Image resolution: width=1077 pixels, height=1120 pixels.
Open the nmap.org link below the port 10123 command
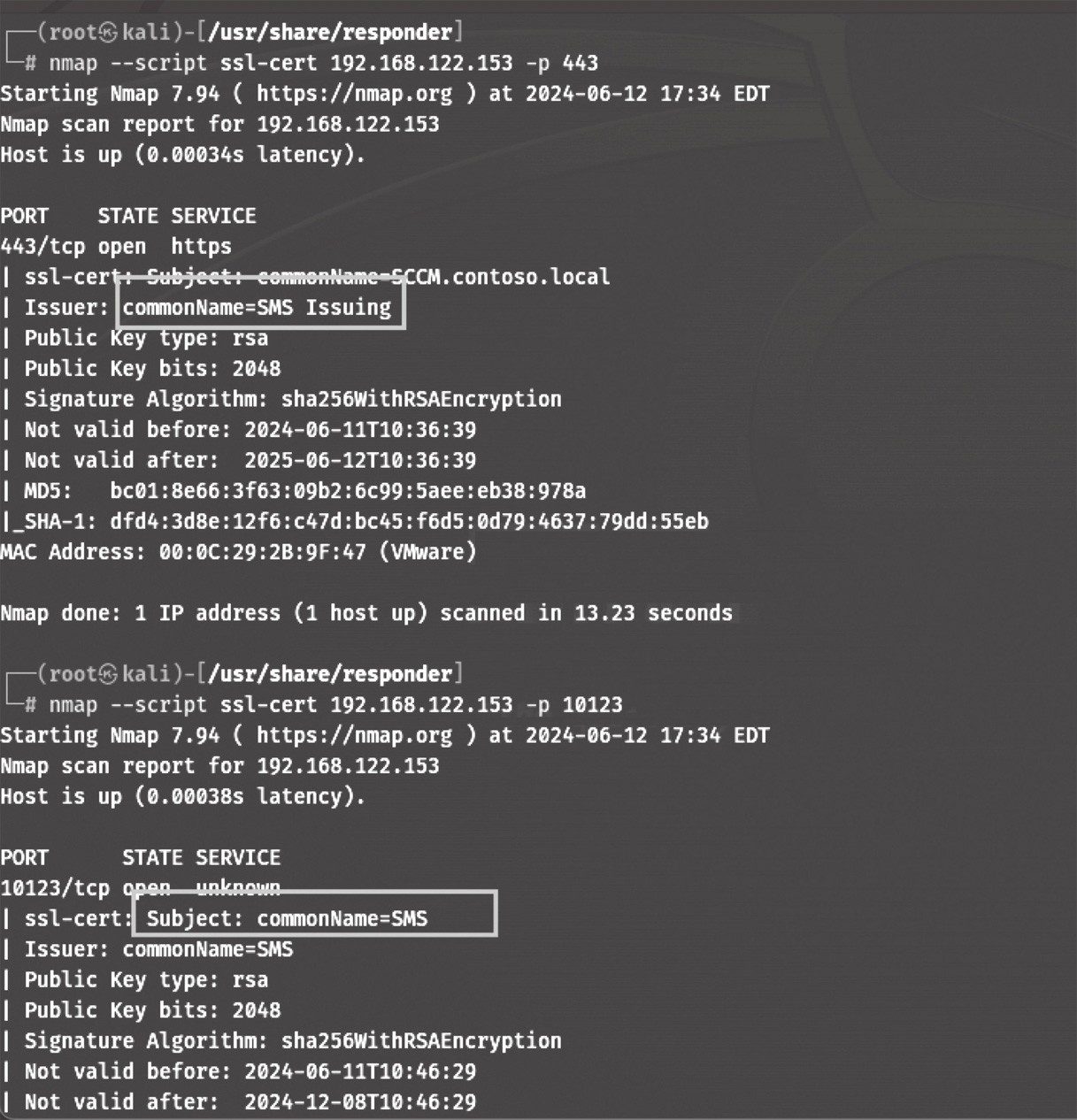tap(355, 735)
